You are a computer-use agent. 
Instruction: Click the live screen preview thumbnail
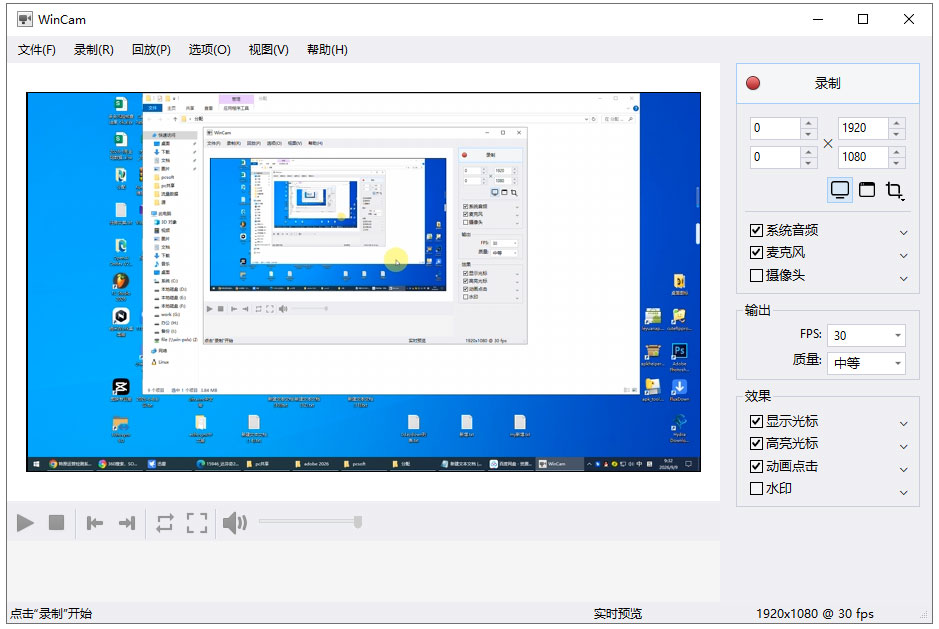click(x=364, y=282)
